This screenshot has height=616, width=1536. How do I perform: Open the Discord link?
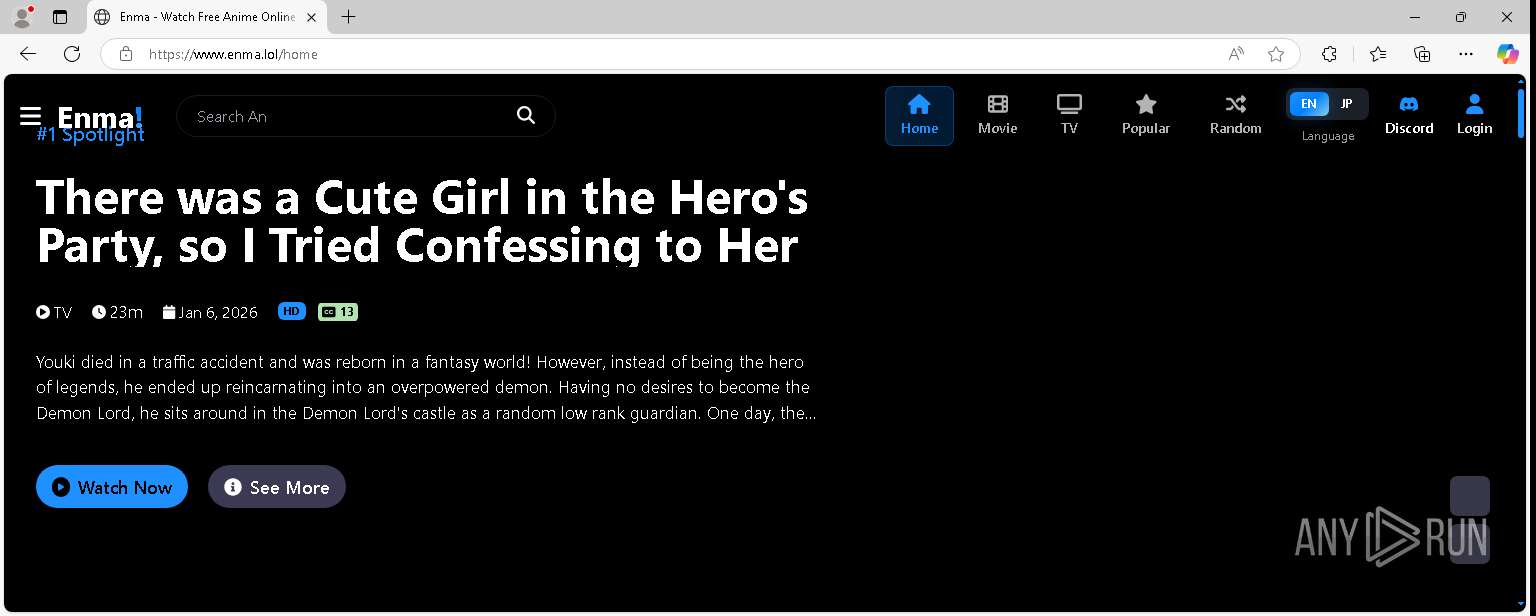[x=1409, y=116]
